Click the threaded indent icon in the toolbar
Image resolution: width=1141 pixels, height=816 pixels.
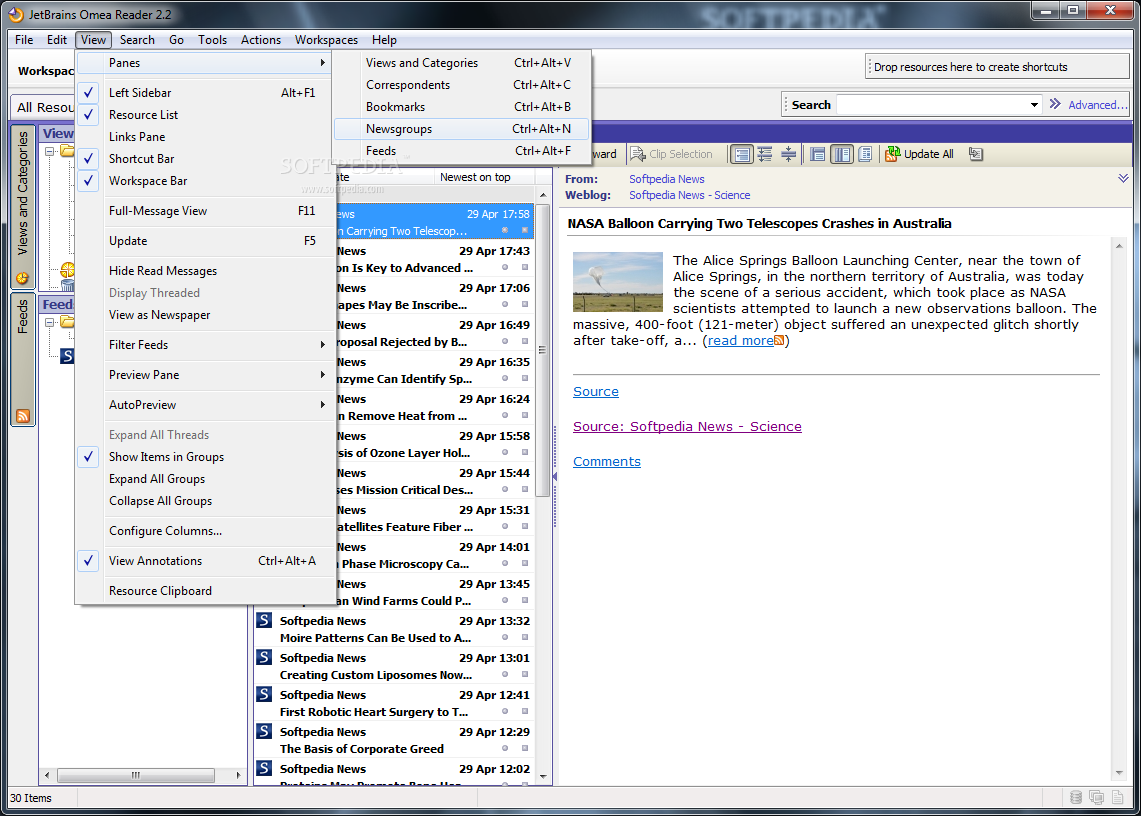pyautogui.click(x=765, y=154)
